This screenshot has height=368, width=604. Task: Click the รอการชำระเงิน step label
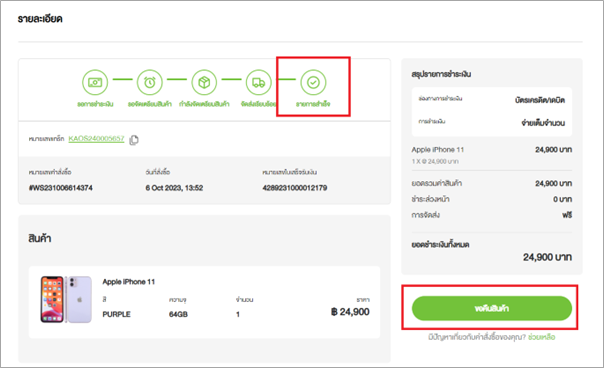point(95,104)
